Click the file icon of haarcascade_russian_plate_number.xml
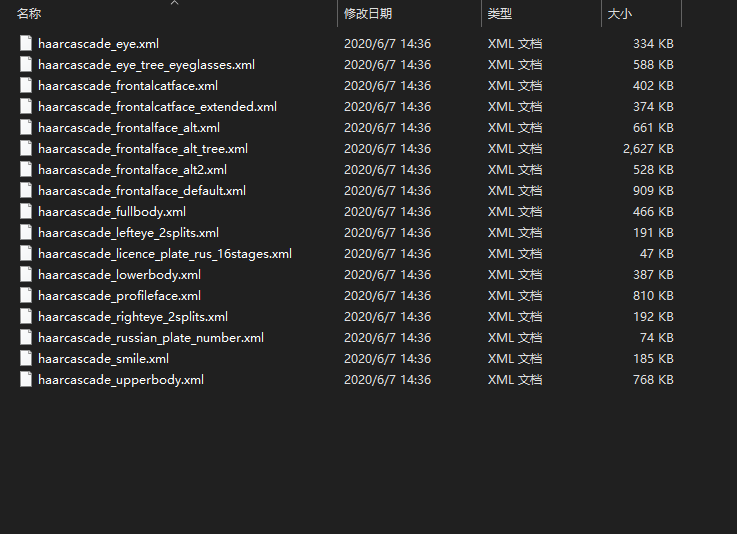737x534 pixels. 26,337
